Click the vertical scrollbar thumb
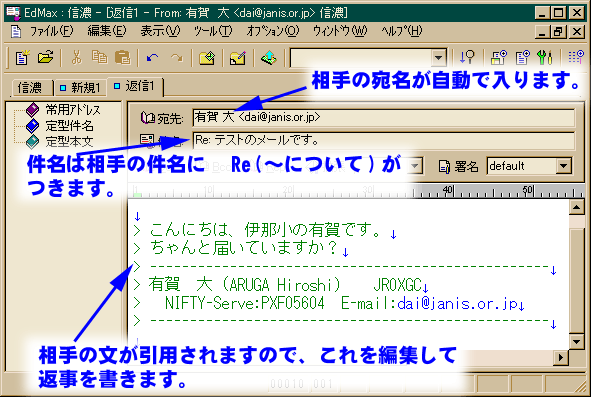 point(577,280)
